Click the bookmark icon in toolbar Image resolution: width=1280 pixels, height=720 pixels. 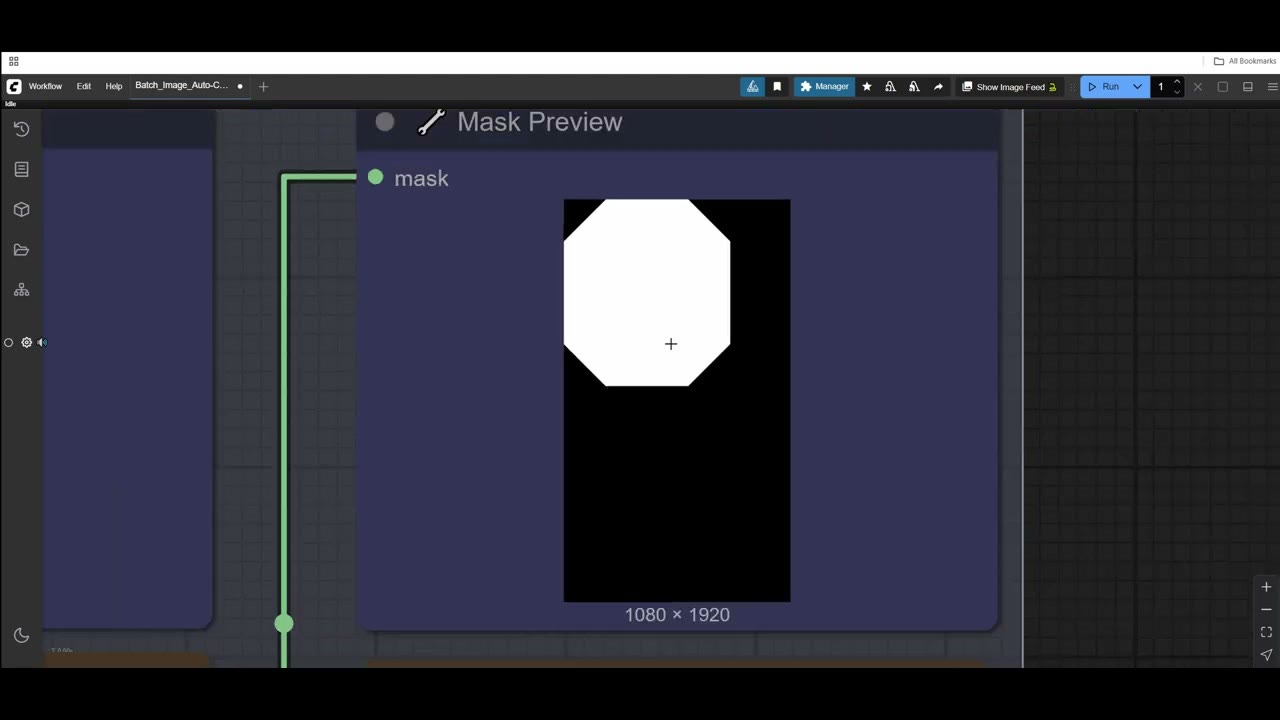pyautogui.click(x=777, y=86)
